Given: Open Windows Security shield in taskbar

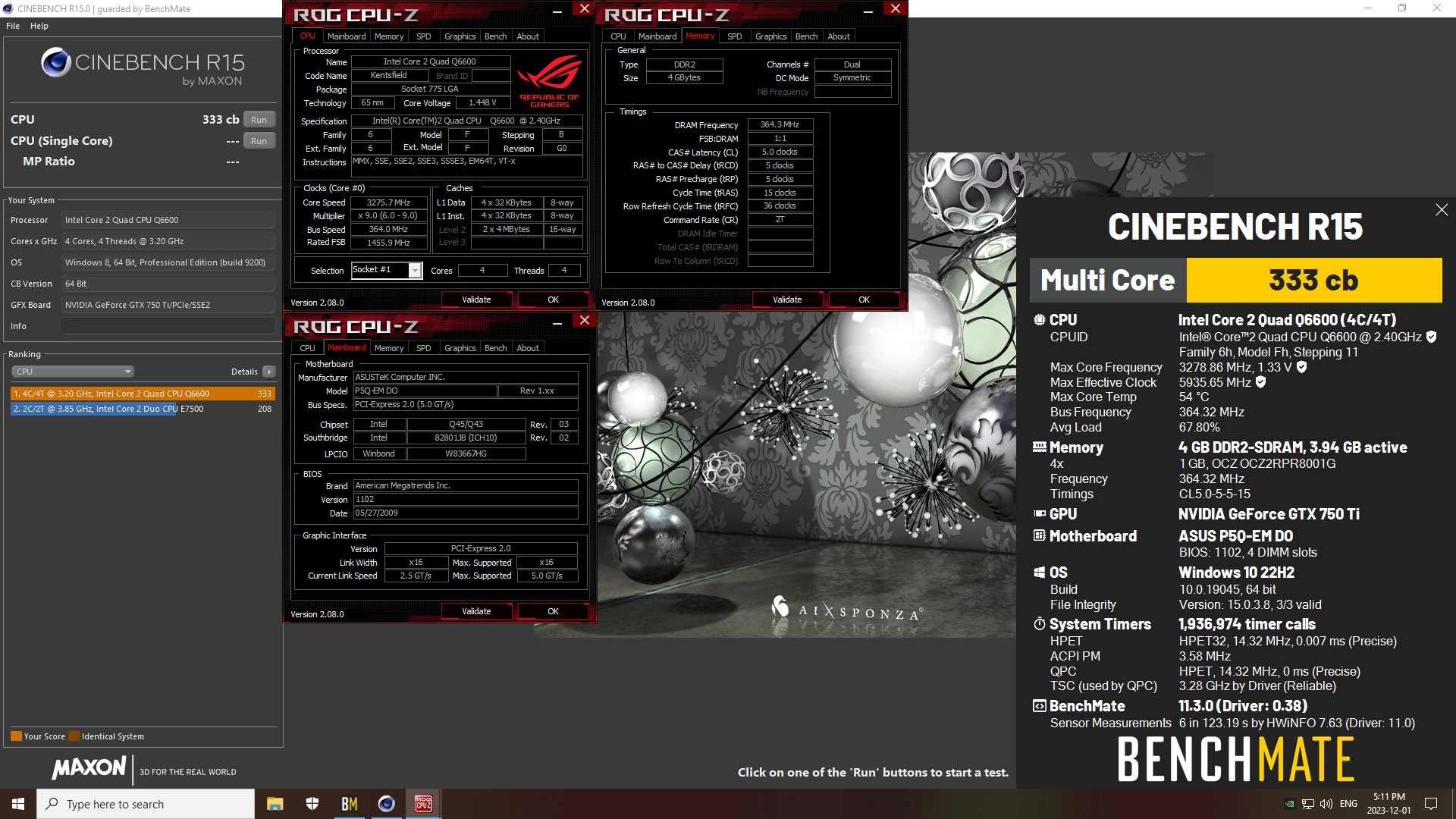Looking at the screenshot, I should point(312,804).
